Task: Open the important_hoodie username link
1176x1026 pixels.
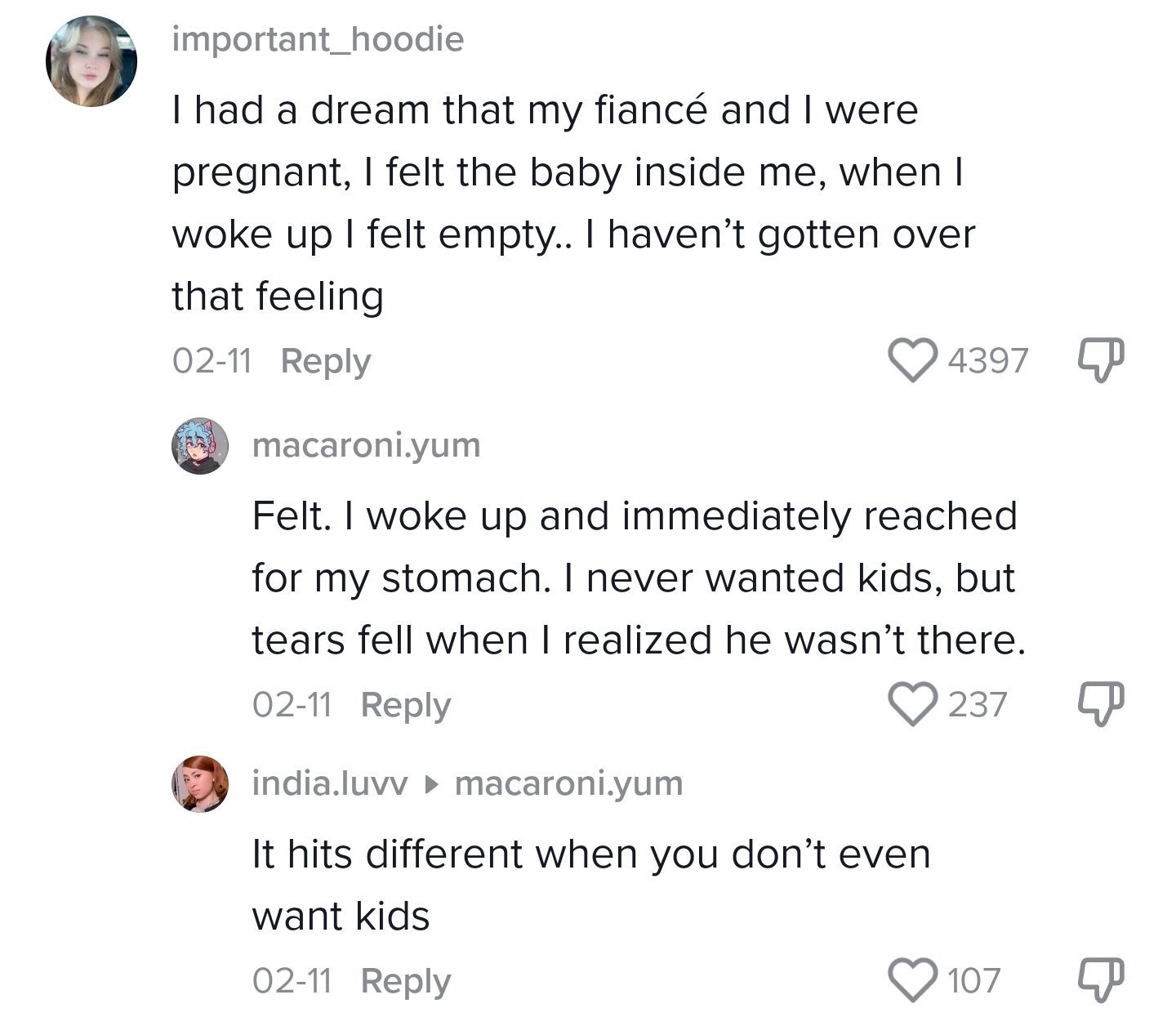Action: point(318,39)
